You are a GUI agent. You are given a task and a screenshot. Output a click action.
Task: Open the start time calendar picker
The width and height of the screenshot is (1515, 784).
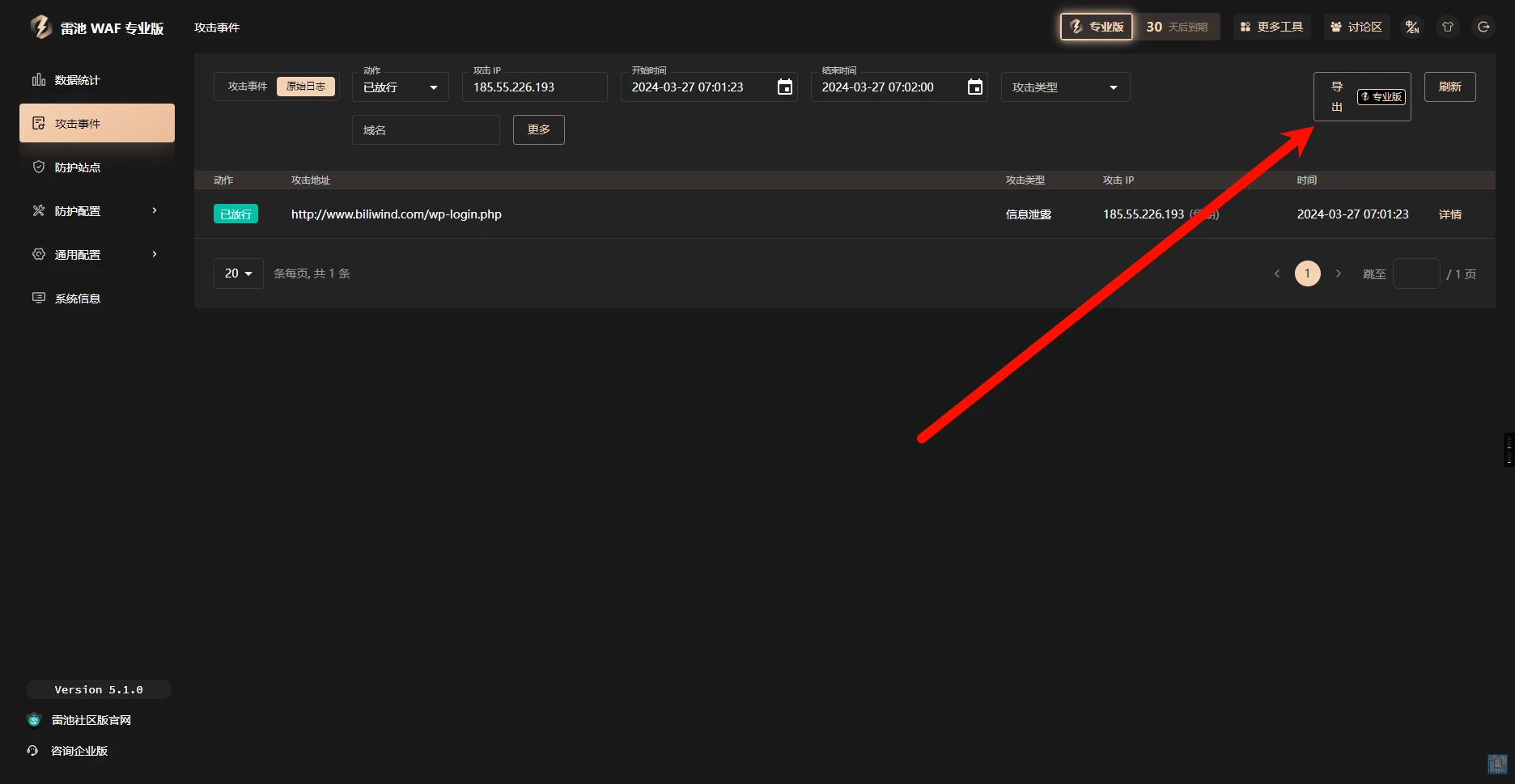point(784,87)
